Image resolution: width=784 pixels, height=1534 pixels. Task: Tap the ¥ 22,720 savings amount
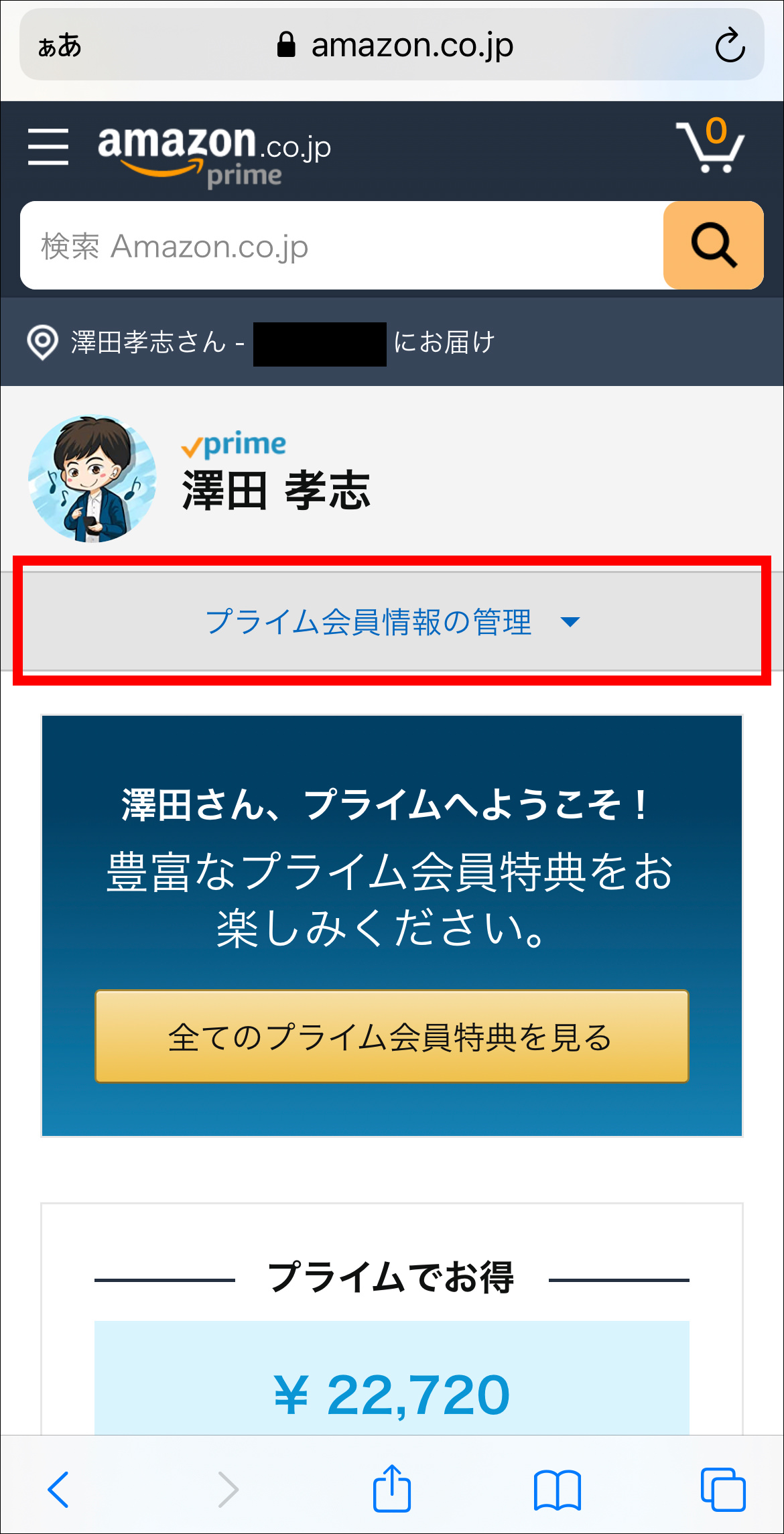(392, 1395)
